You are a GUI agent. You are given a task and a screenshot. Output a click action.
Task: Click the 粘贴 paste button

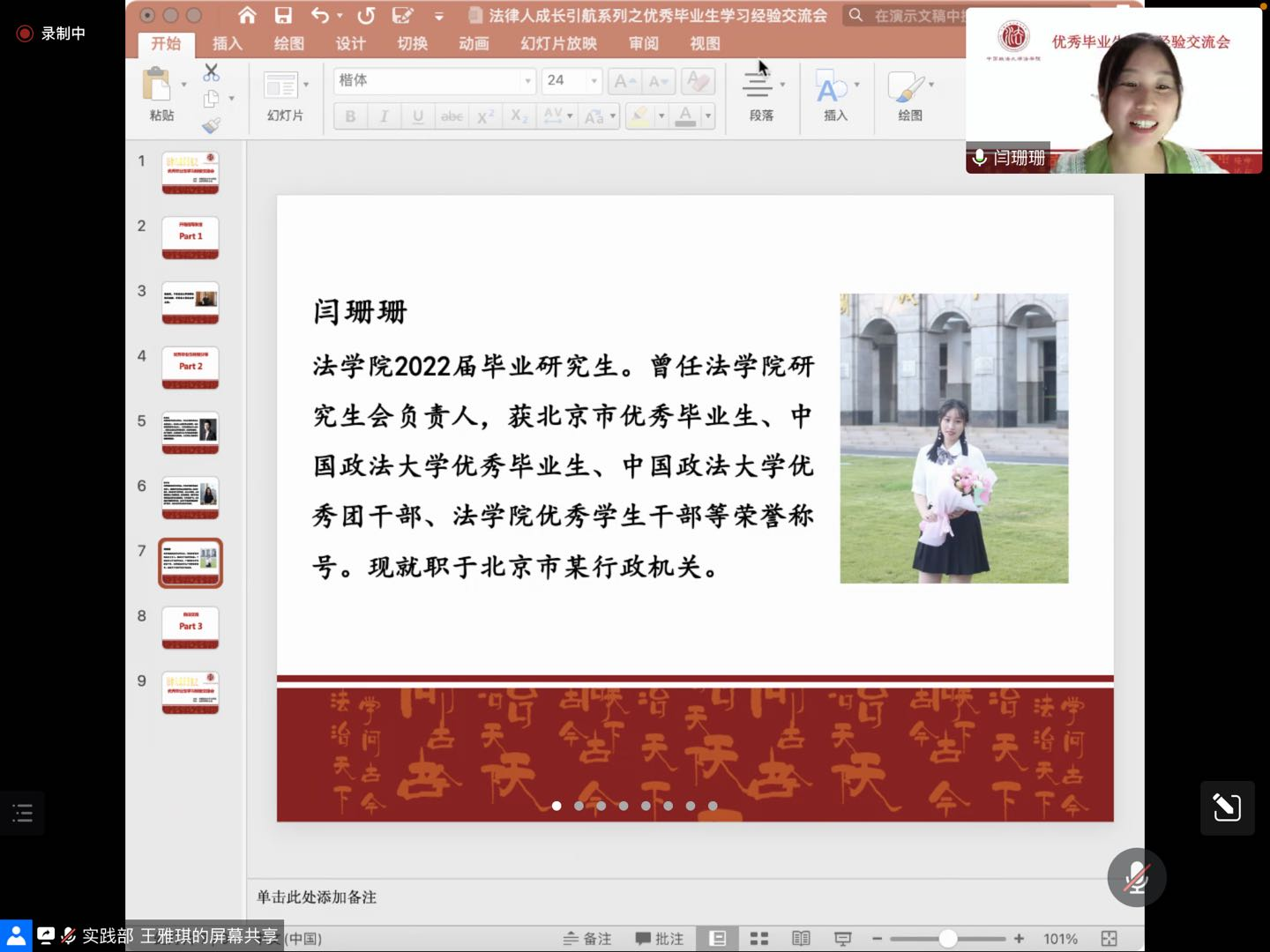[160, 93]
